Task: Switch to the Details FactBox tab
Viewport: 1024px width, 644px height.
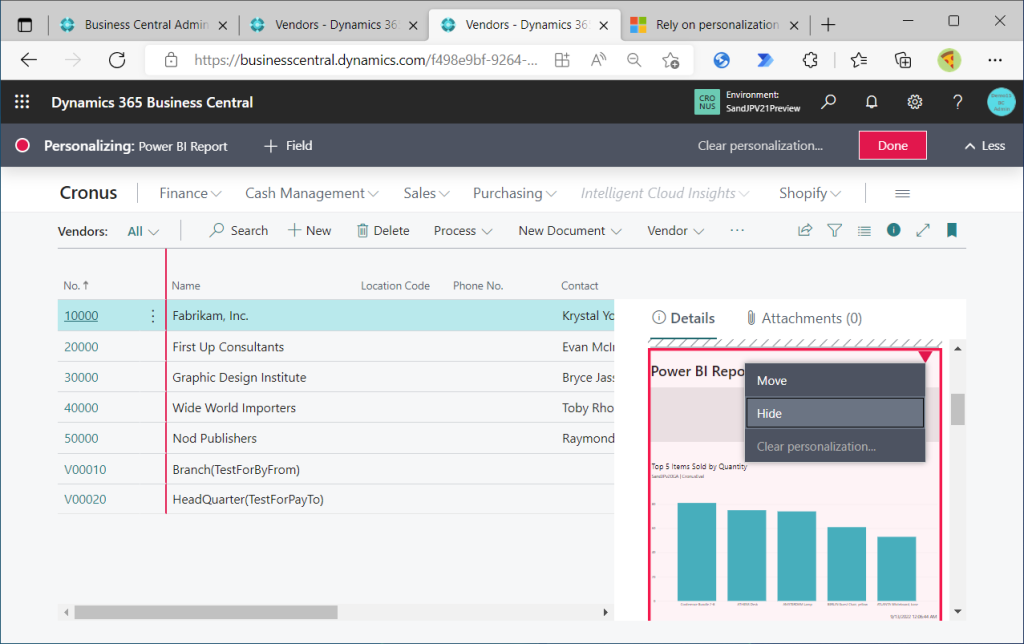Action: coord(684,318)
